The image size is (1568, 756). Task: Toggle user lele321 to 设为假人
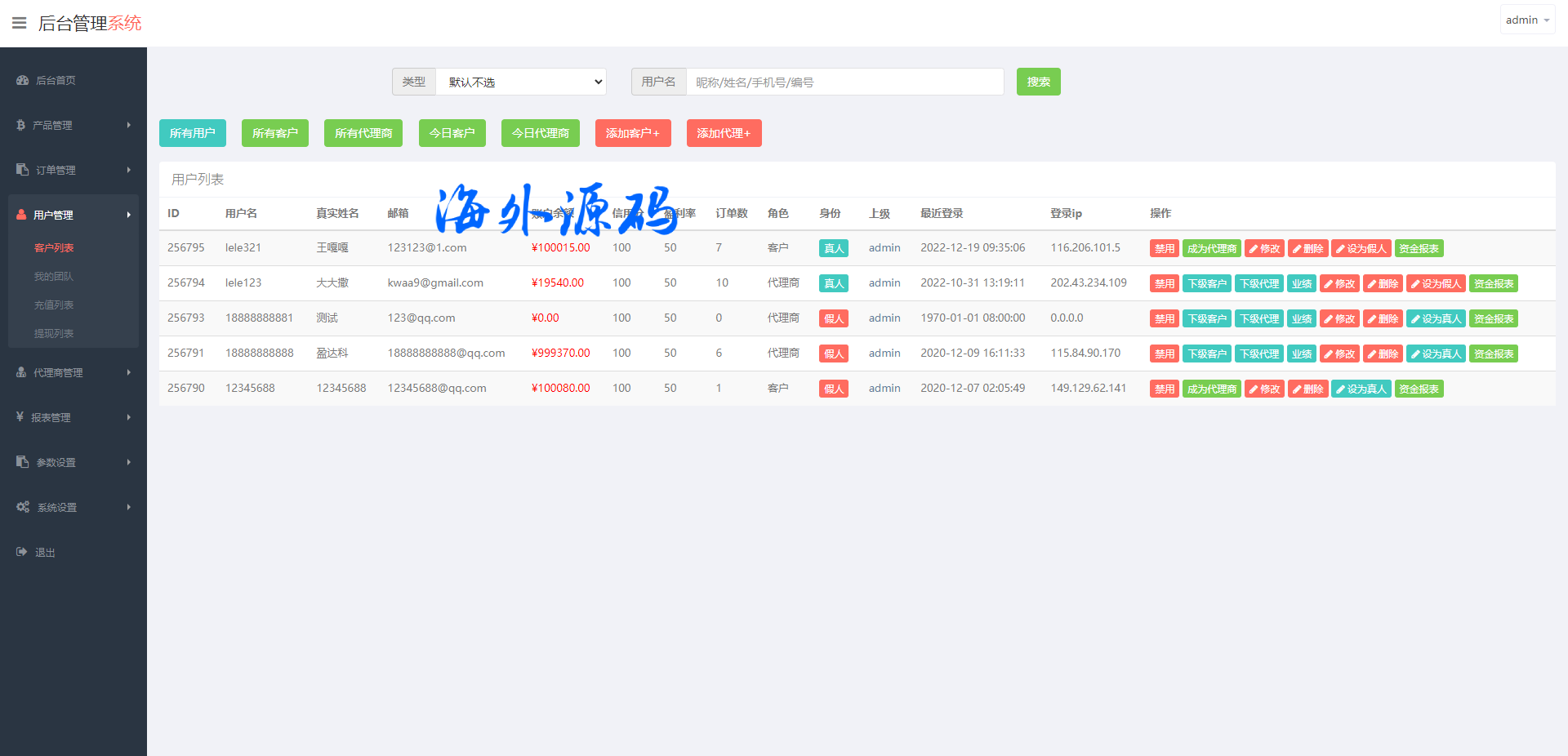click(1361, 249)
